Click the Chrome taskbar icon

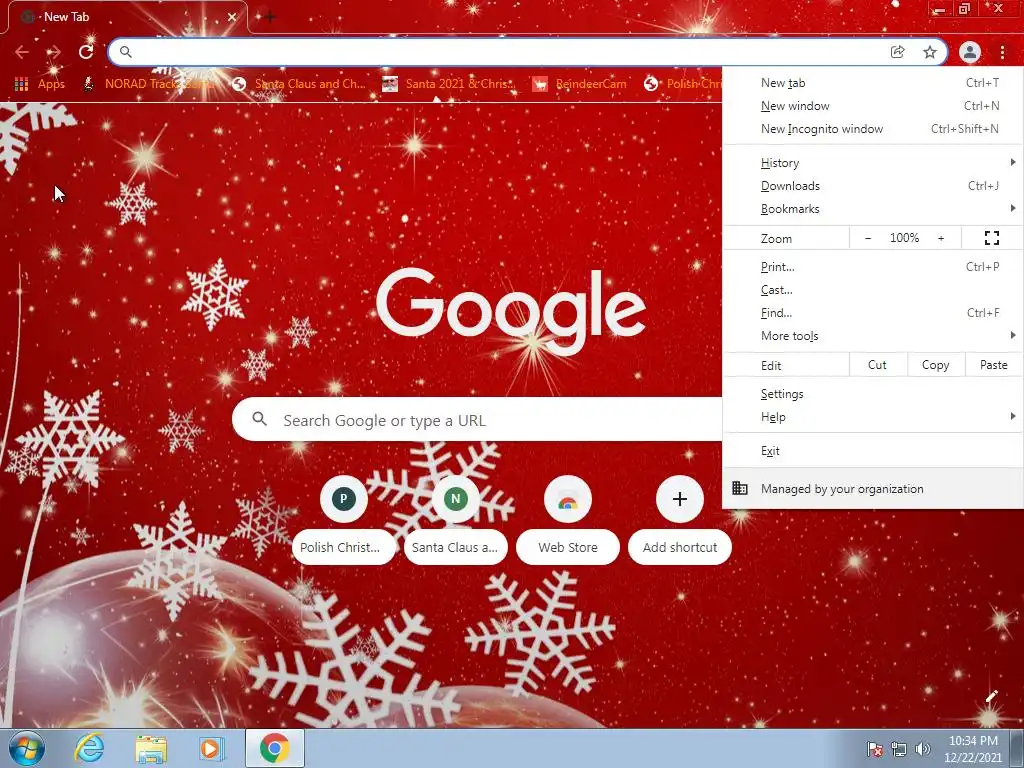(274, 748)
